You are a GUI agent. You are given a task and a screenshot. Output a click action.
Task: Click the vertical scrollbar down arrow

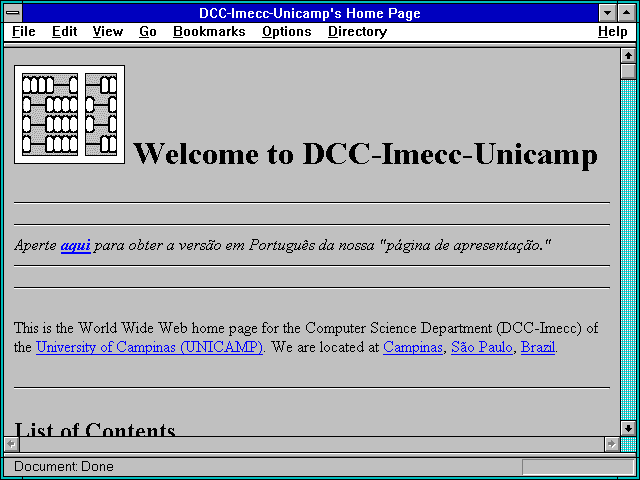coord(628,428)
